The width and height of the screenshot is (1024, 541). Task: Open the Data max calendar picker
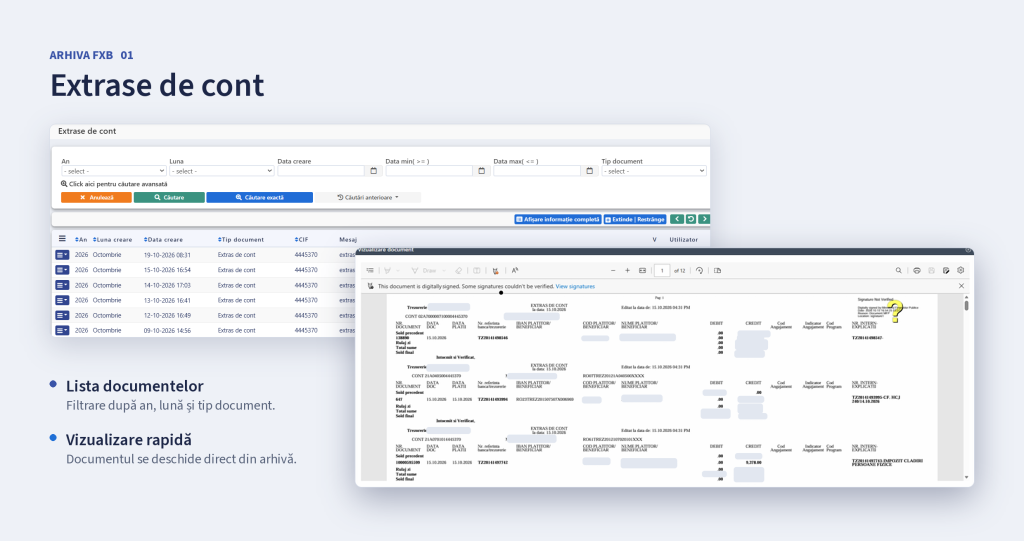pos(590,171)
